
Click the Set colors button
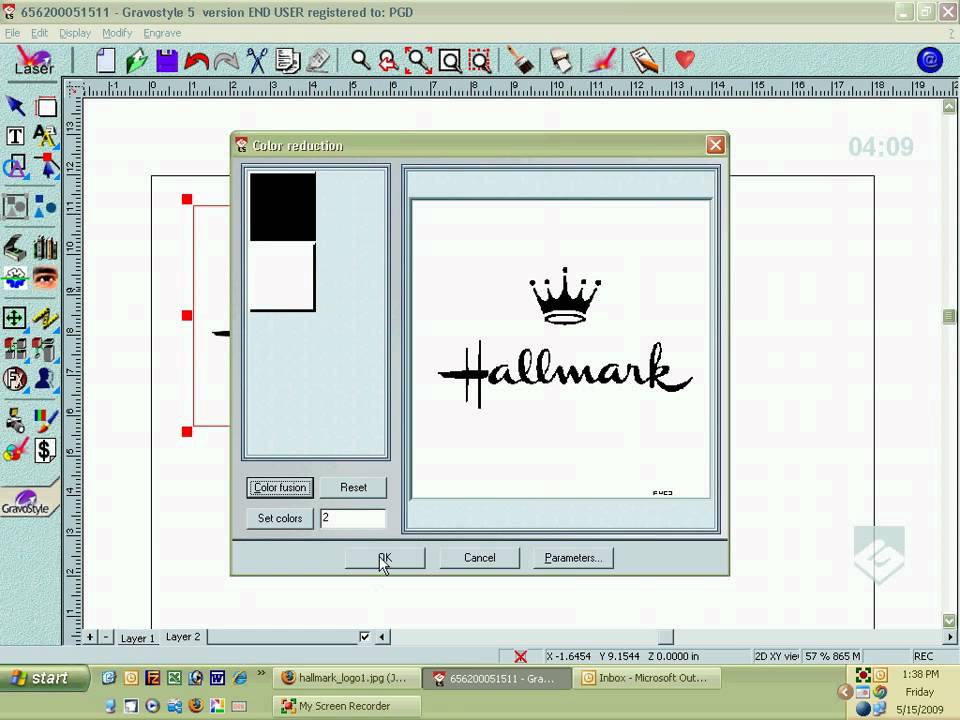coord(280,518)
